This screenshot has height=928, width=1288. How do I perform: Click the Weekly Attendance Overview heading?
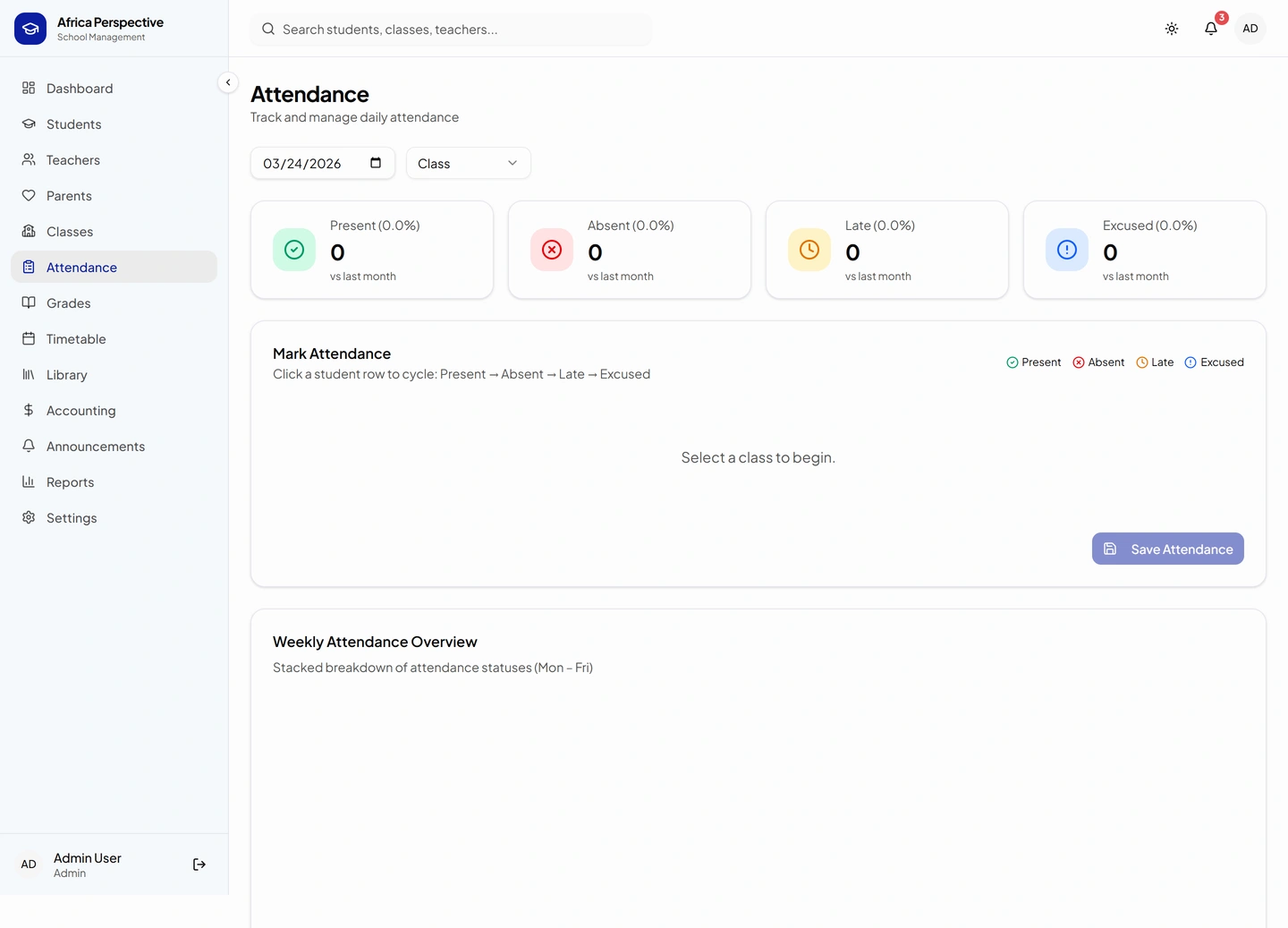[375, 642]
